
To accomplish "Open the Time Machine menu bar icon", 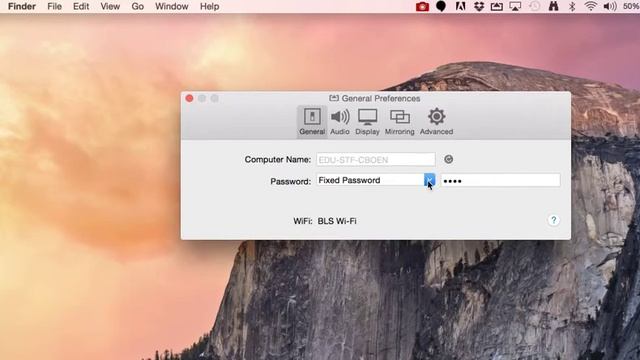I will pos(534,7).
